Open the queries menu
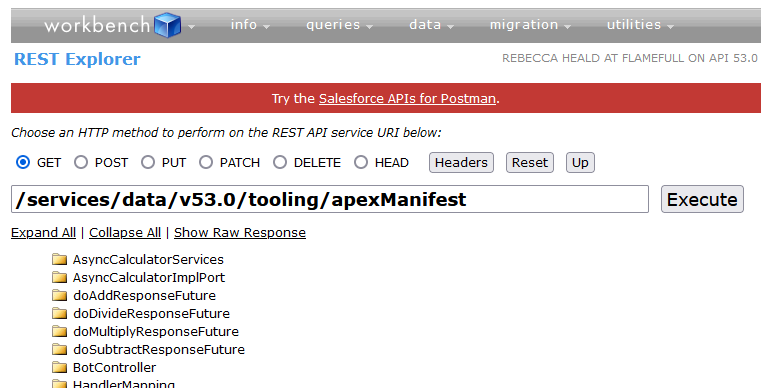 tap(339, 24)
